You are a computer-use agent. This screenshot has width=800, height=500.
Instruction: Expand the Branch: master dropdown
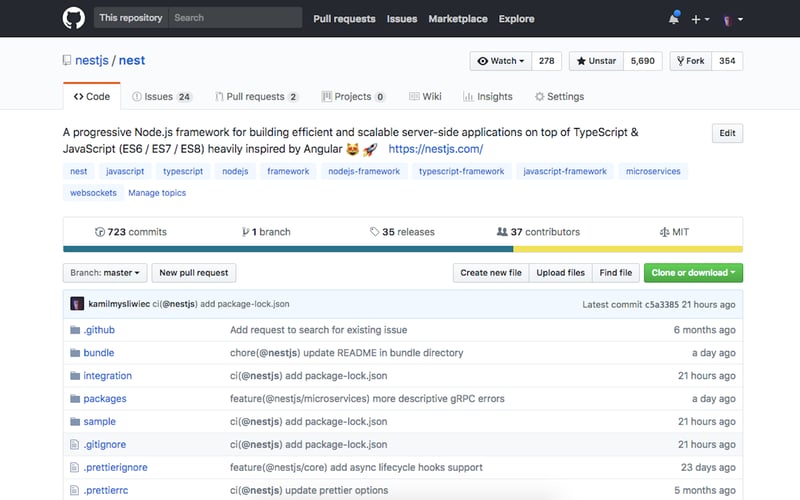(x=105, y=273)
